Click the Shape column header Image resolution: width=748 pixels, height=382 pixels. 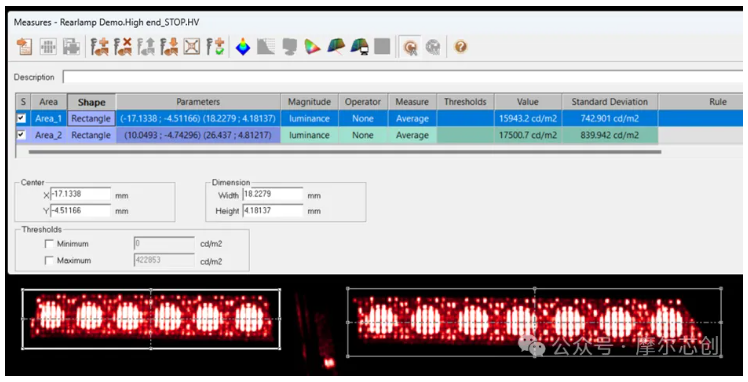[91, 102]
